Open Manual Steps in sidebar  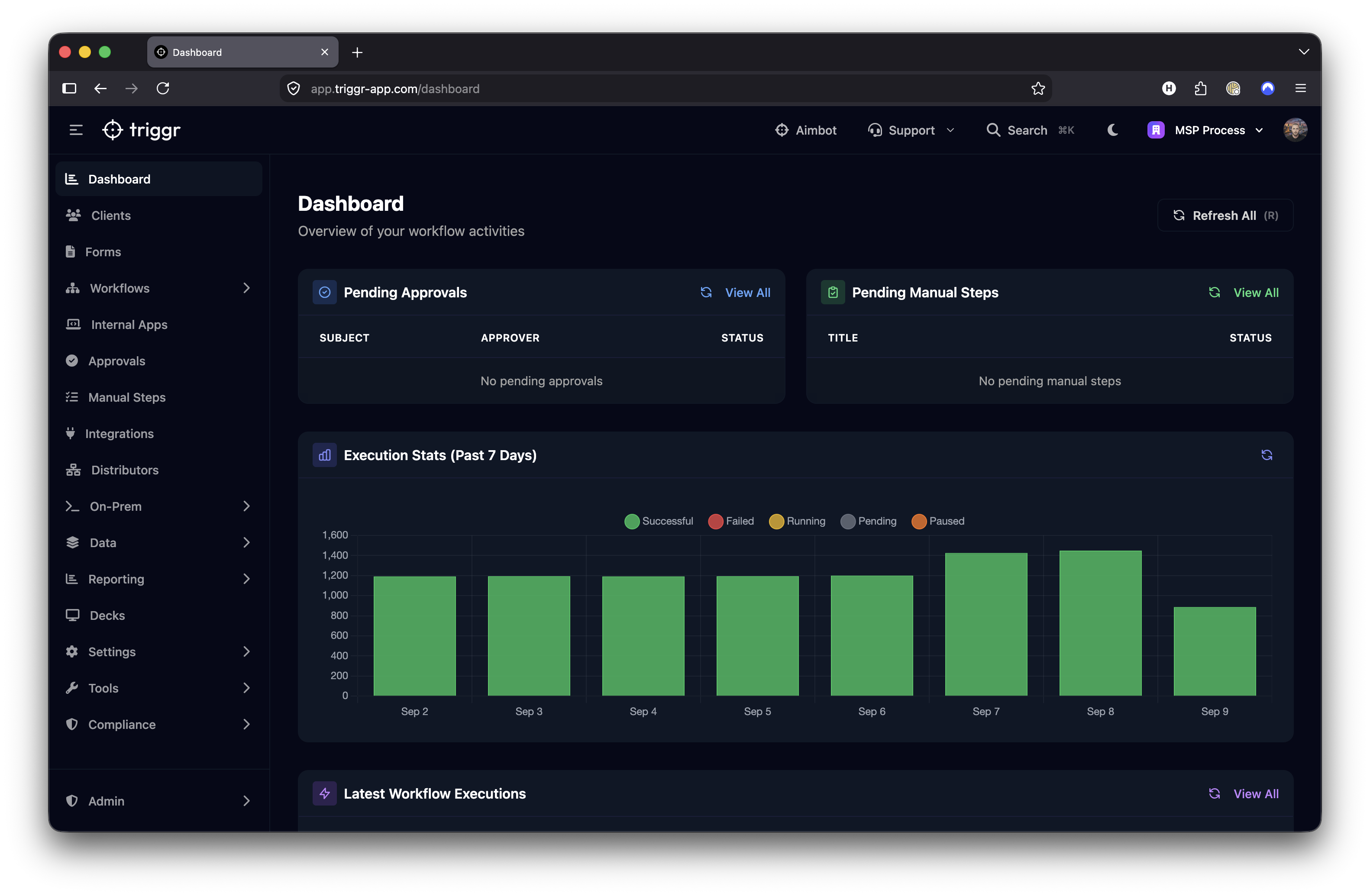[158, 397]
